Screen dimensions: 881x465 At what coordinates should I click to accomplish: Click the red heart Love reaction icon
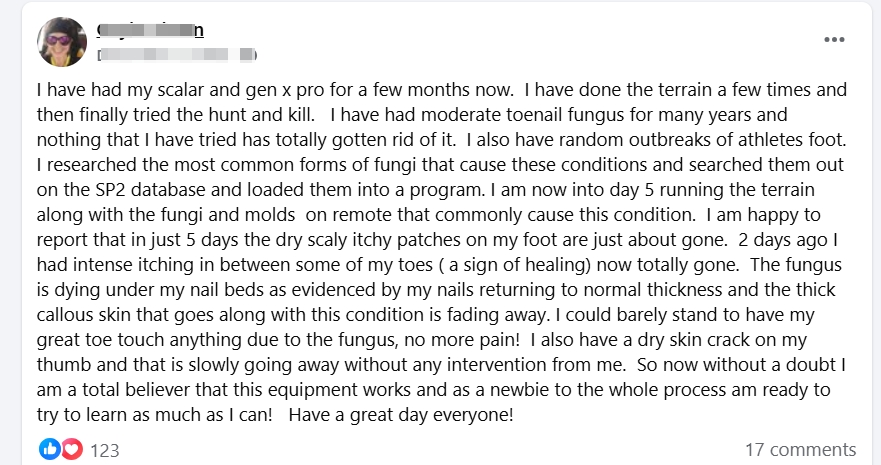click(71, 449)
